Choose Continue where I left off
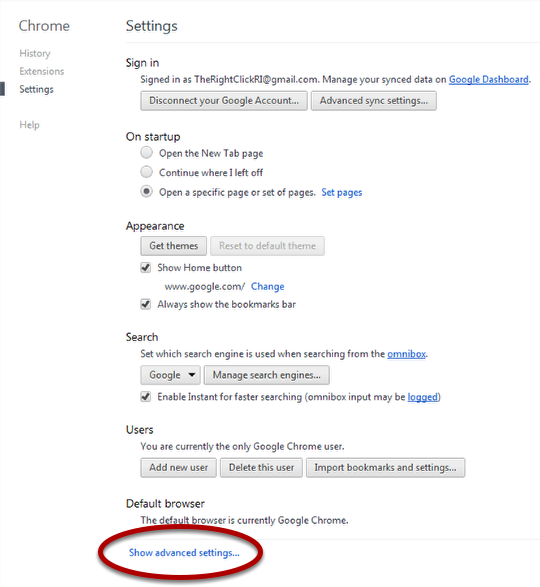540x587 pixels. pos(146,172)
